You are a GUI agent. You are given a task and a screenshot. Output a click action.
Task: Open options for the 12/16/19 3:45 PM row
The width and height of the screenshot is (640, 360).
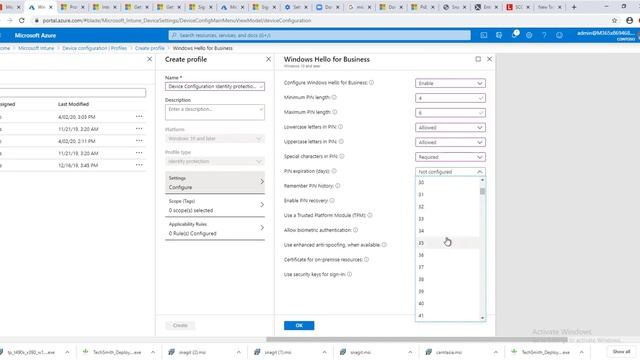click(x=139, y=165)
